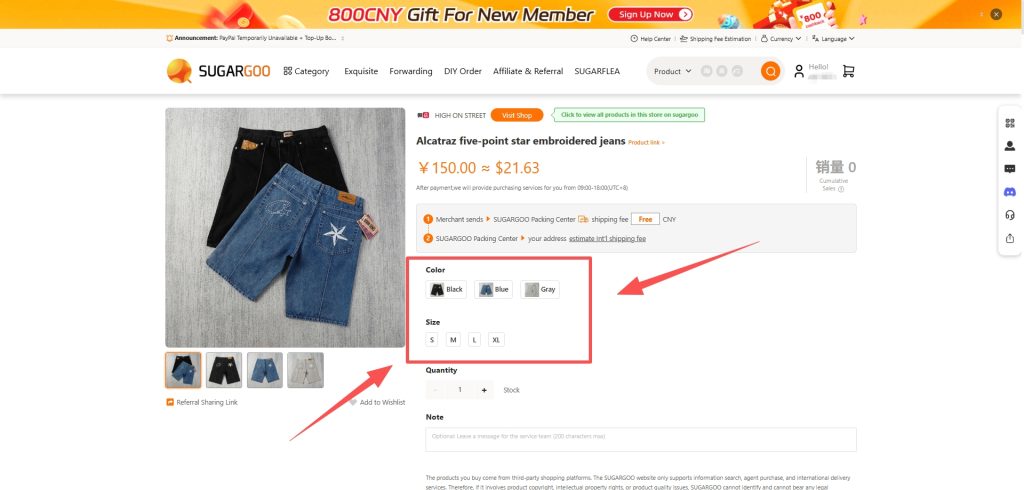Click the headset customer support icon
The width and height of the screenshot is (1024, 490).
tap(1009, 214)
